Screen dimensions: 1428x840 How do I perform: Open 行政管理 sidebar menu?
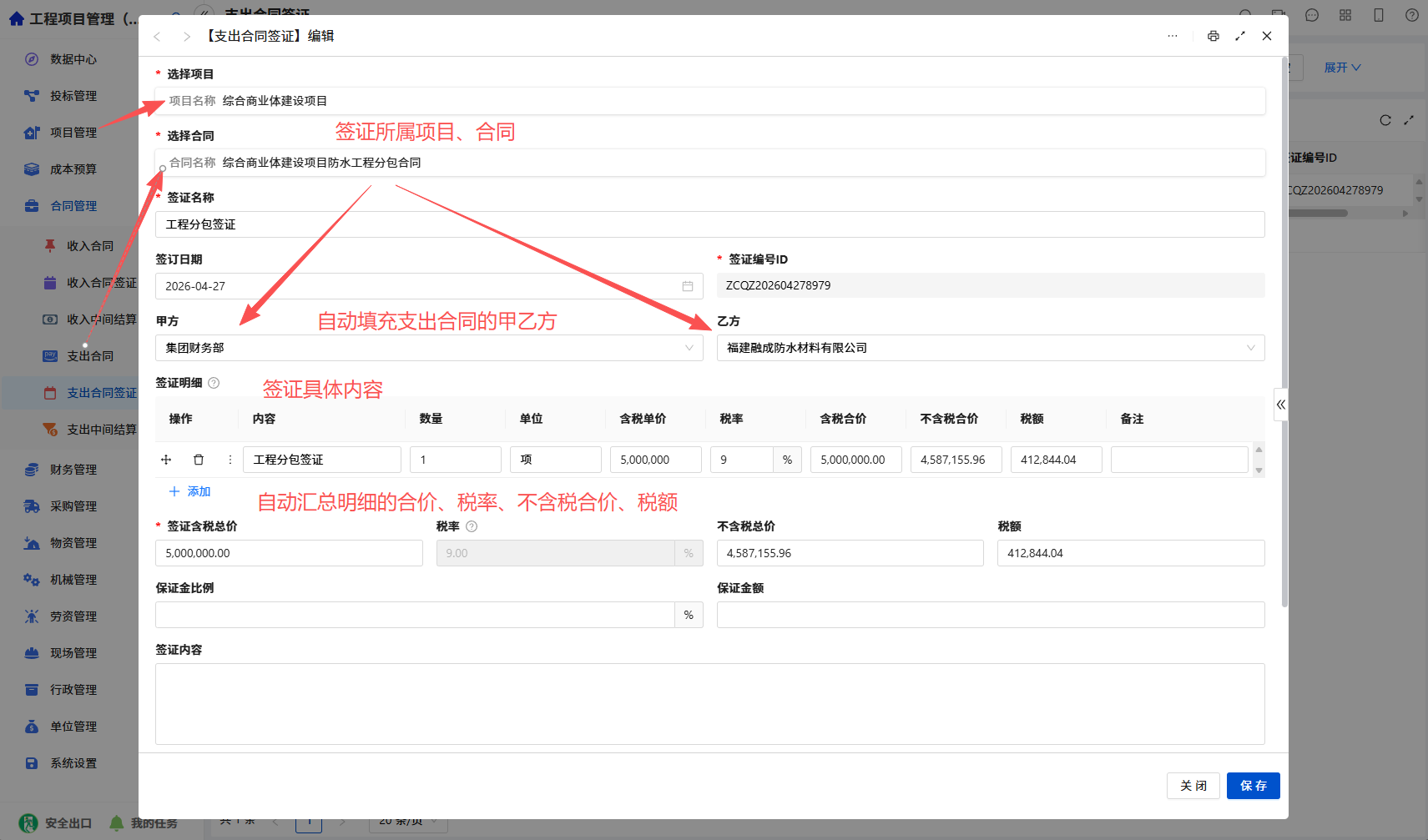(x=73, y=690)
